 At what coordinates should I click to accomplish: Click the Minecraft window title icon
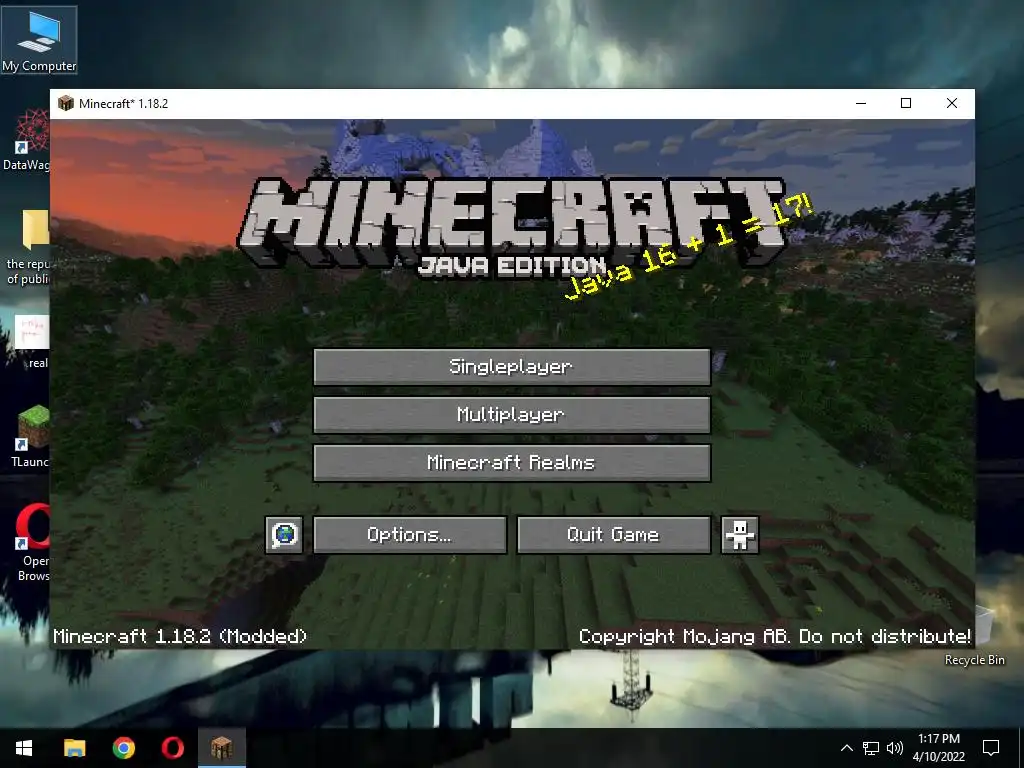[65, 103]
